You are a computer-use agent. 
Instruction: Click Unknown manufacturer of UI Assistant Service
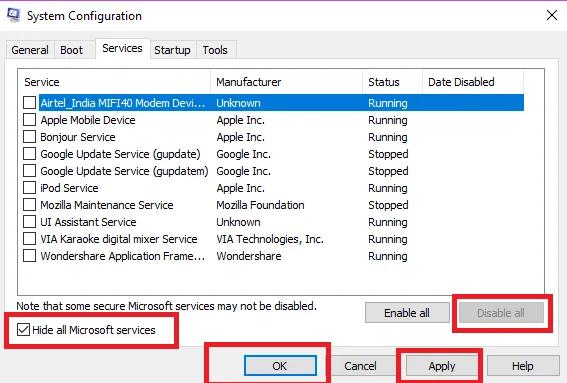point(238,222)
